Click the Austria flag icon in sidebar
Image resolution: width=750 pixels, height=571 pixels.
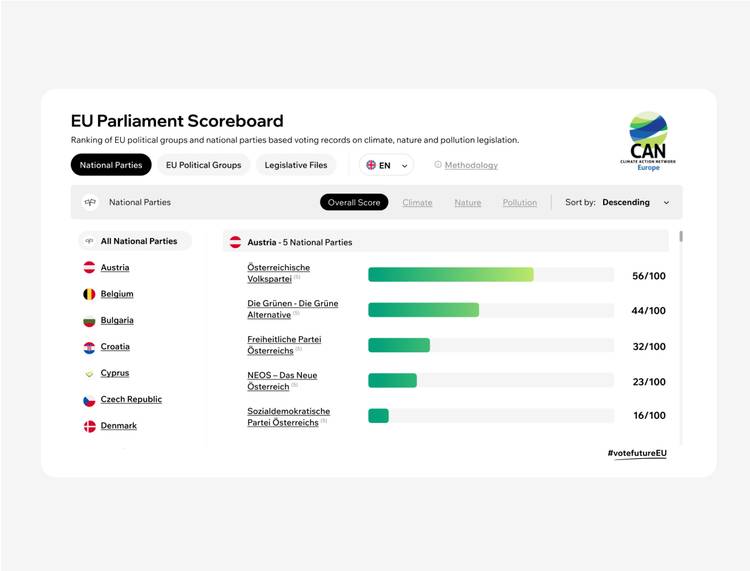(x=89, y=267)
